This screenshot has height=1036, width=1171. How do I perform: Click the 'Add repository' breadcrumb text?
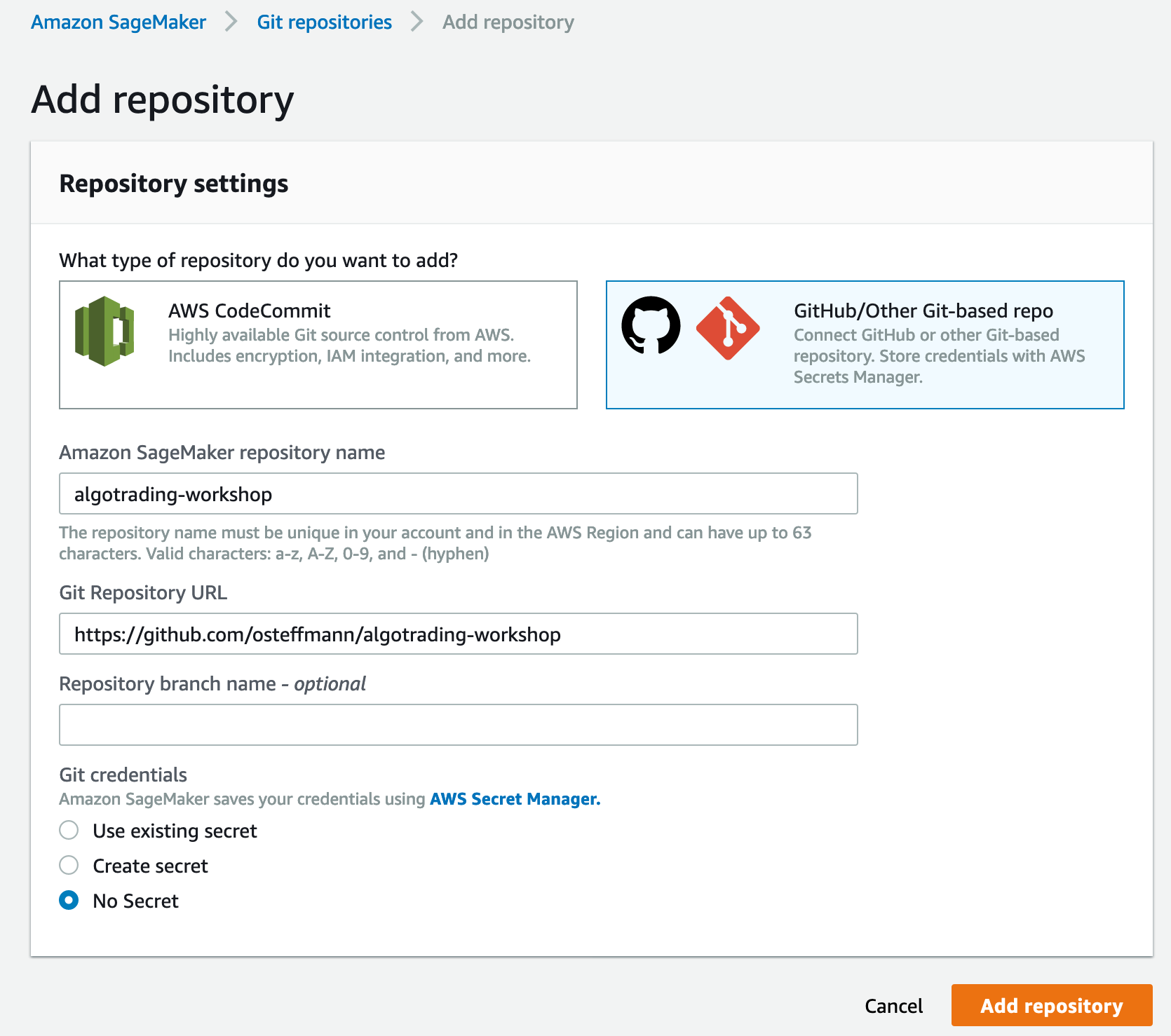(508, 22)
